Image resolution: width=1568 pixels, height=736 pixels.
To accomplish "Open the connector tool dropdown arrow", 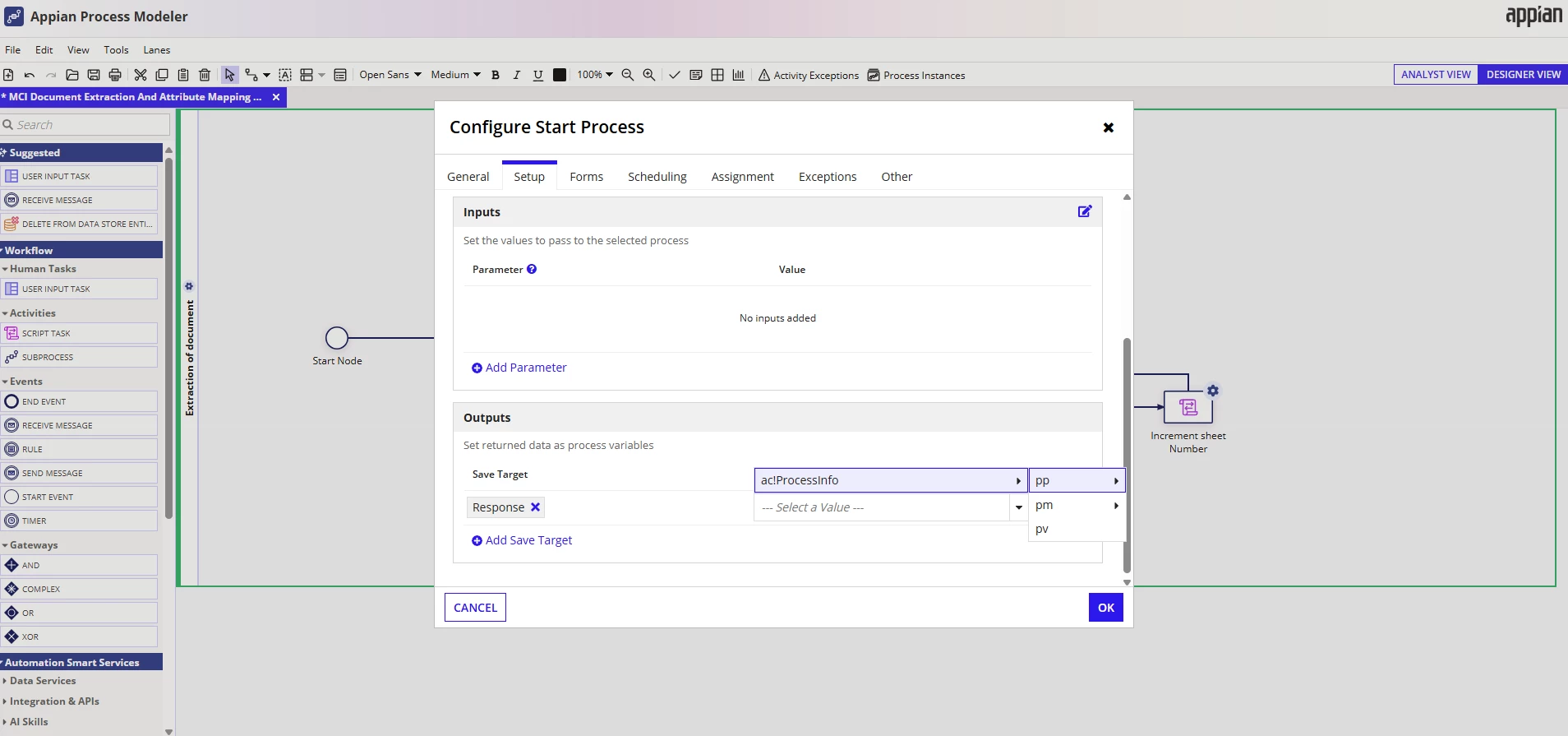I will [266, 76].
